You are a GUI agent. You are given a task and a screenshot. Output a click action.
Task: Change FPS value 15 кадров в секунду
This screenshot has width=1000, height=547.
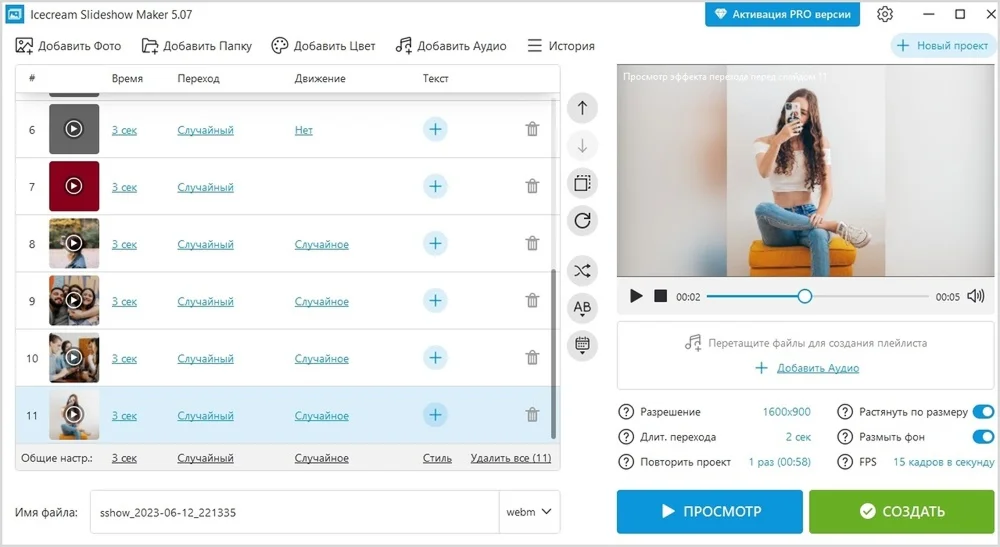[x=943, y=462]
